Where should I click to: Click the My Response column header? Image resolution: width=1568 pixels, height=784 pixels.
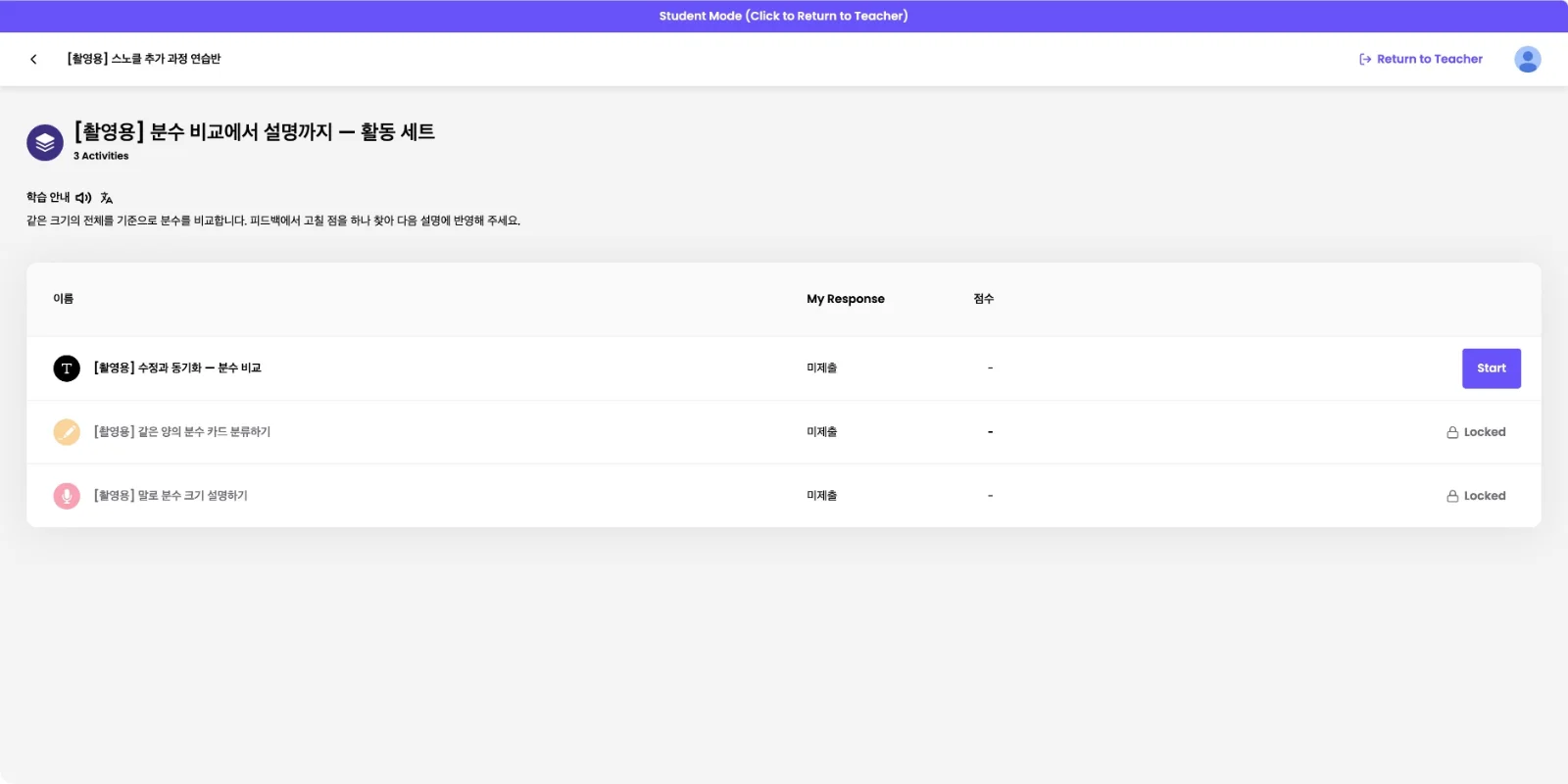click(846, 299)
